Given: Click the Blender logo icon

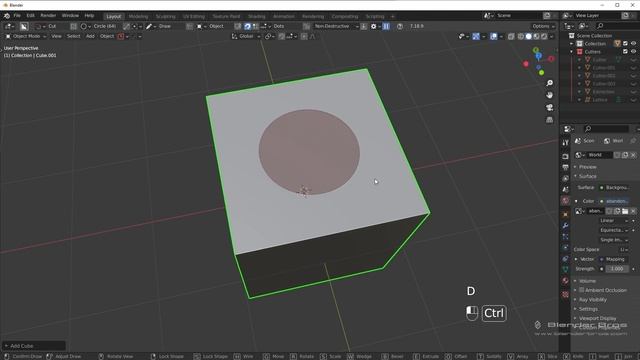Looking at the screenshot, I should [7, 16].
